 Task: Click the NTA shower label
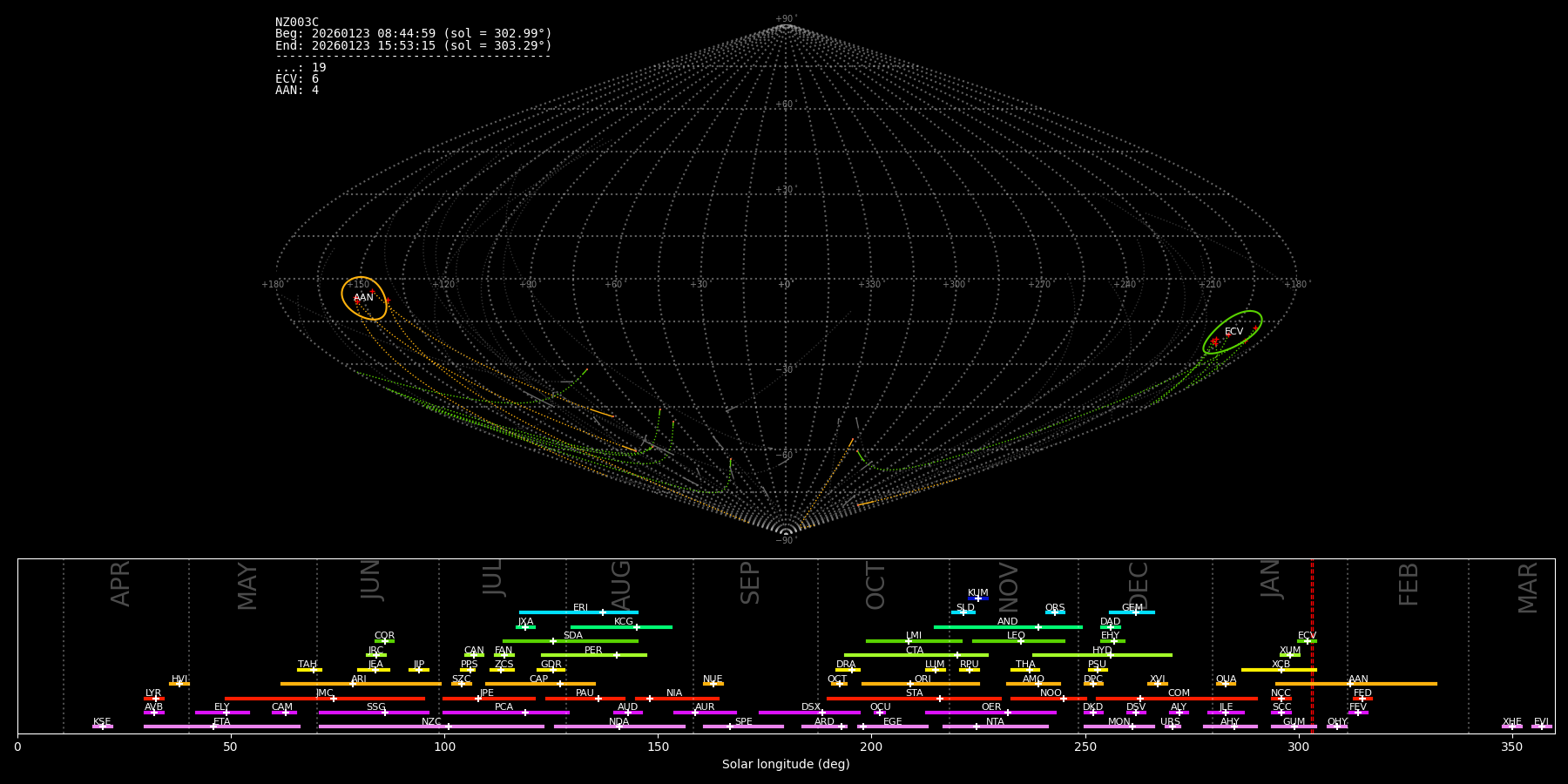coord(995,722)
